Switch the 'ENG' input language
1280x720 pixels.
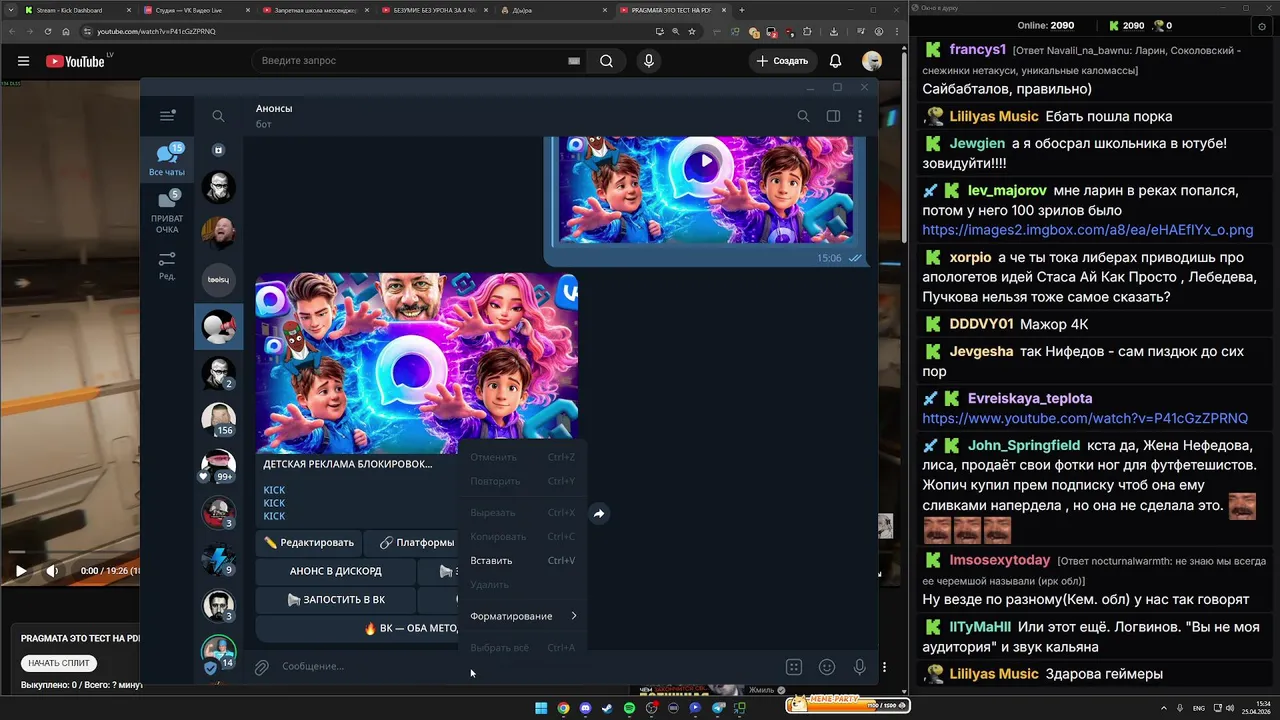[1199, 708]
